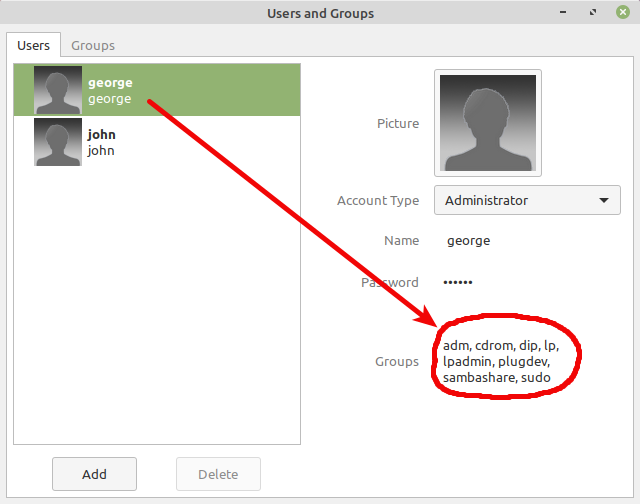
Task: Select the john user row
Action: coord(157,142)
